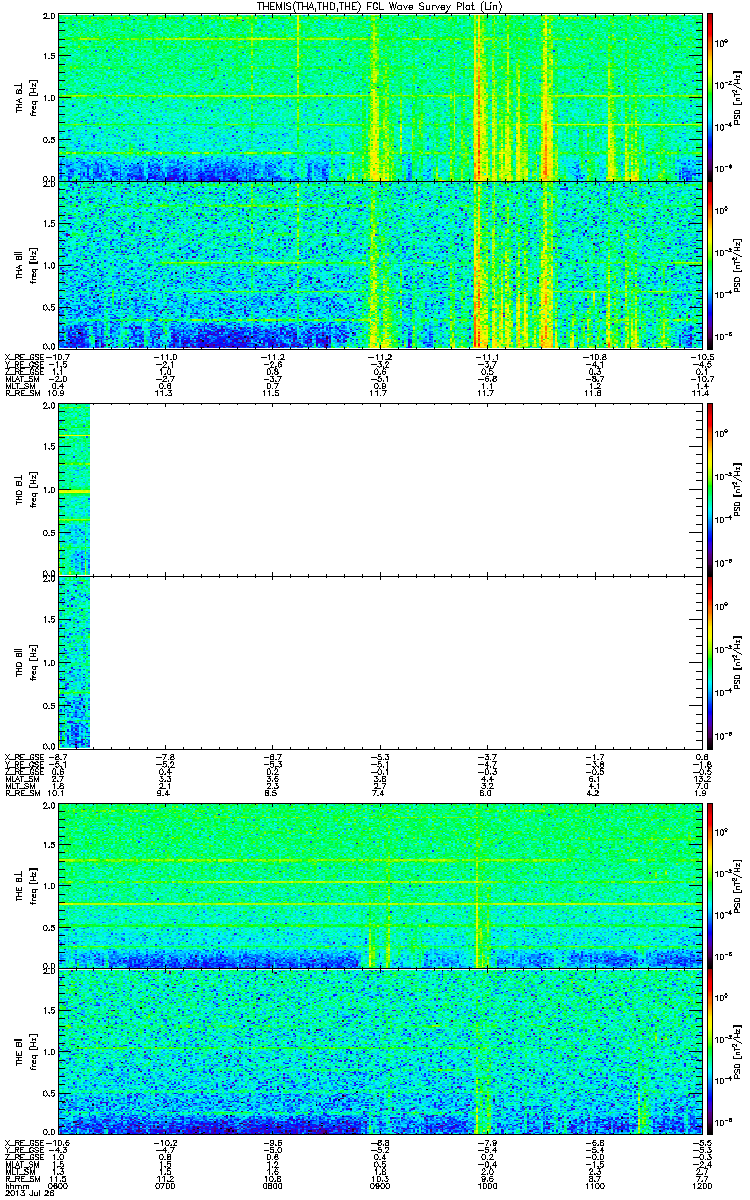Click the THD BL spectrogram data strip

coord(75,489)
